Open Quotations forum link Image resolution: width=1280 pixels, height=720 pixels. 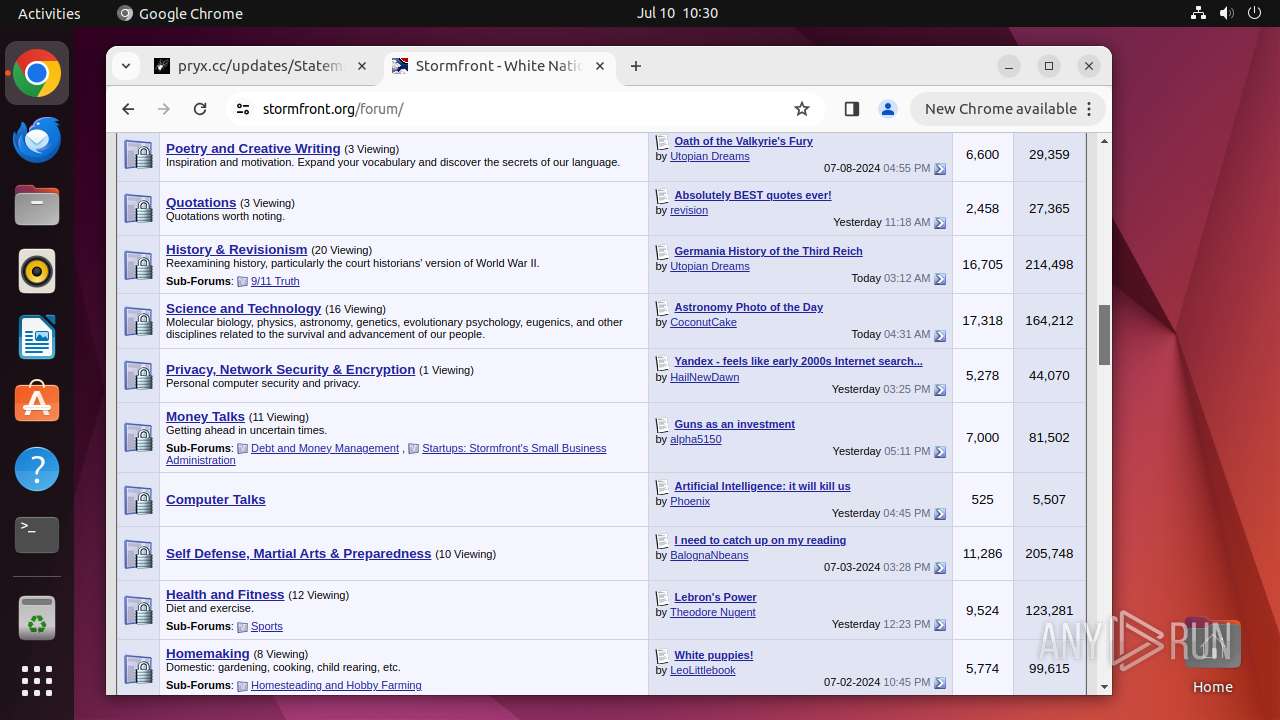pyautogui.click(x=201, y=202)
